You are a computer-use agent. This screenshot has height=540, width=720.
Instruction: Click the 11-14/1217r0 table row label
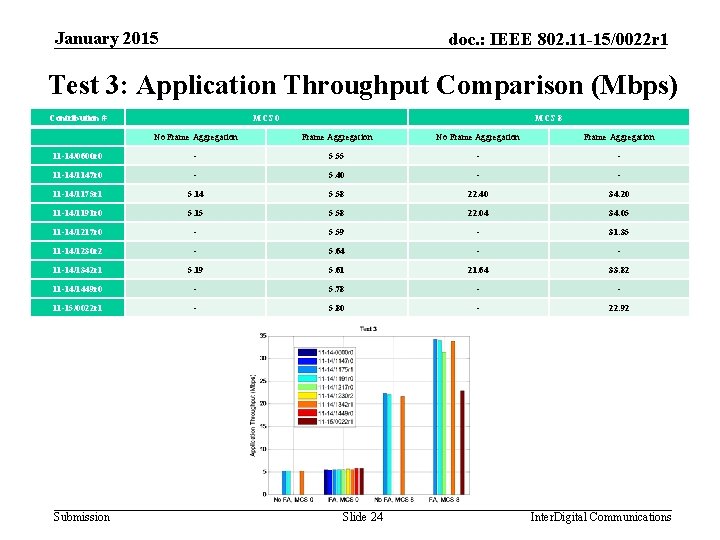pyautogui.click(x=78, y=232)
